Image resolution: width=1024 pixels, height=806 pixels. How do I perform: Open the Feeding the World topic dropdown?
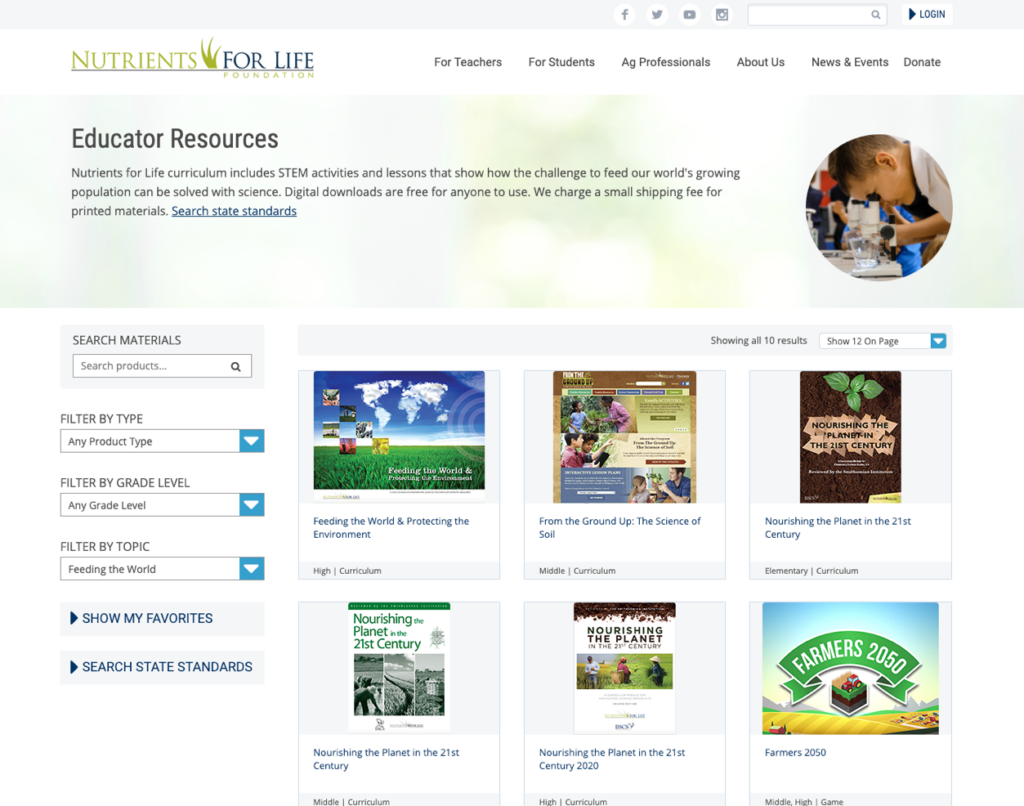(162, 569)
